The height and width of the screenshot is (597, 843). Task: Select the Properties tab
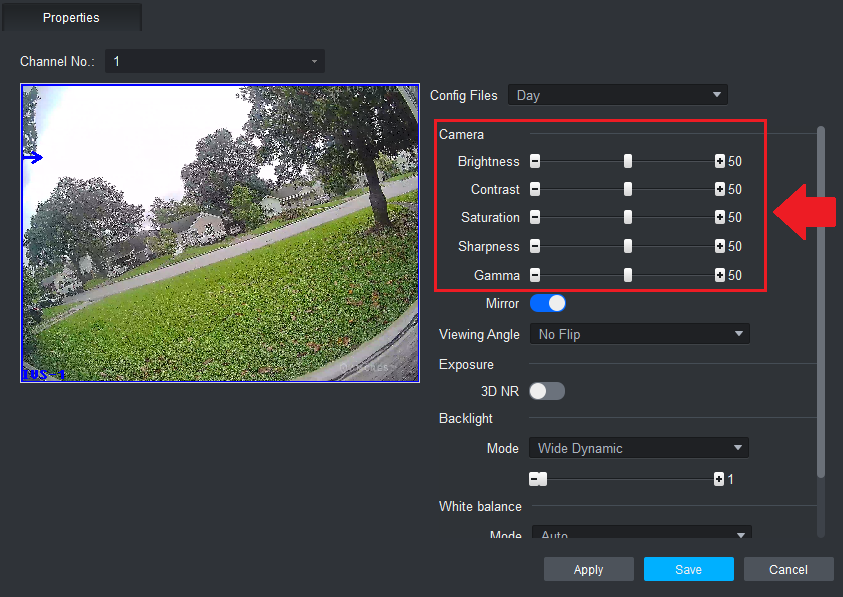[71, 18]
